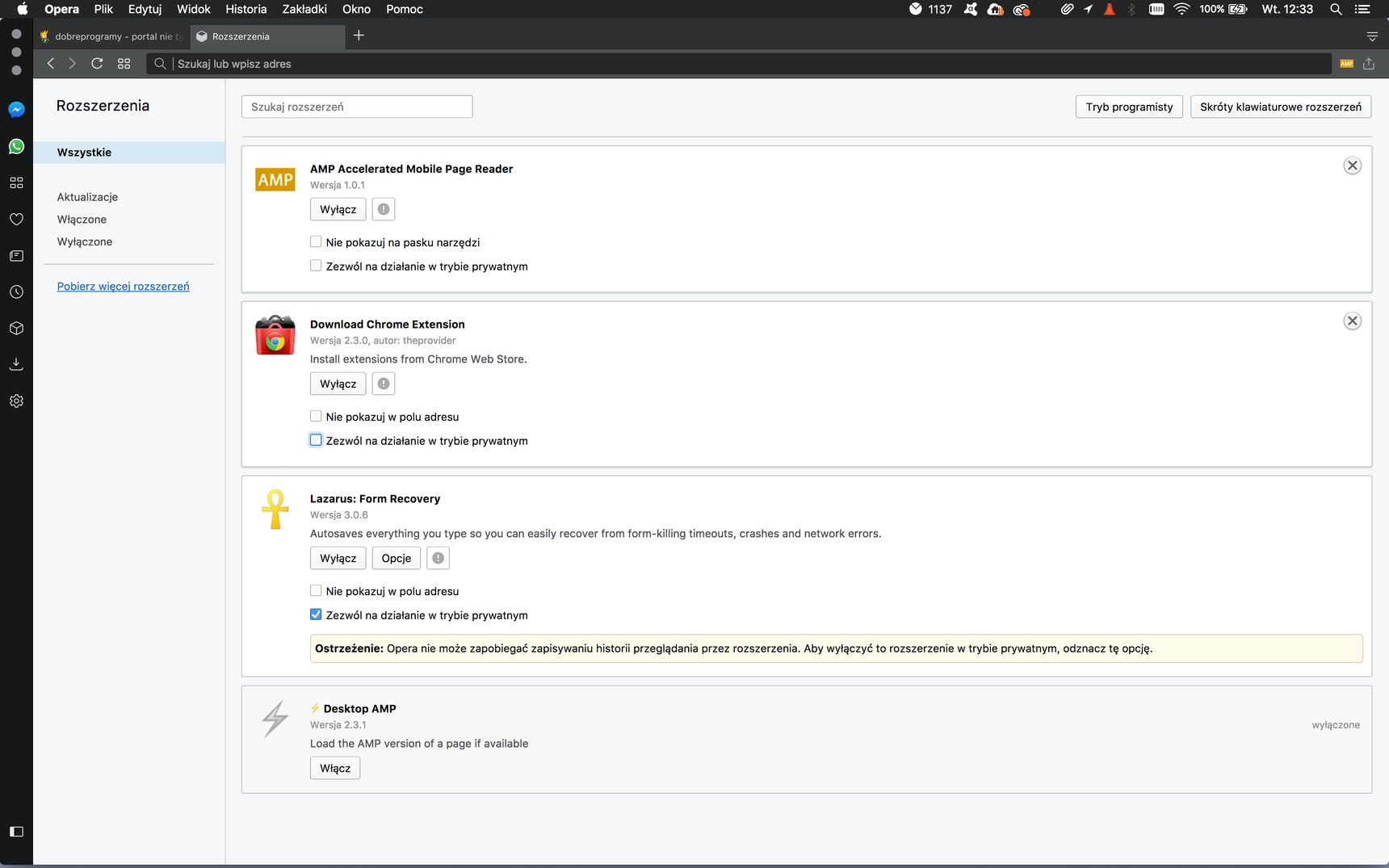Allow Download Chrome Extension in private mode
1389x868 pixels.
pyautogui.click(x=316, y=440)
